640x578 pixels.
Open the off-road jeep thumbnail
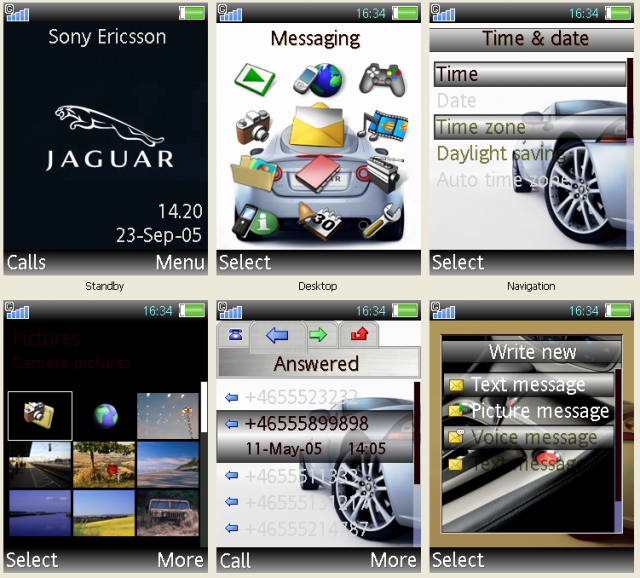click(x=168, y=513)
